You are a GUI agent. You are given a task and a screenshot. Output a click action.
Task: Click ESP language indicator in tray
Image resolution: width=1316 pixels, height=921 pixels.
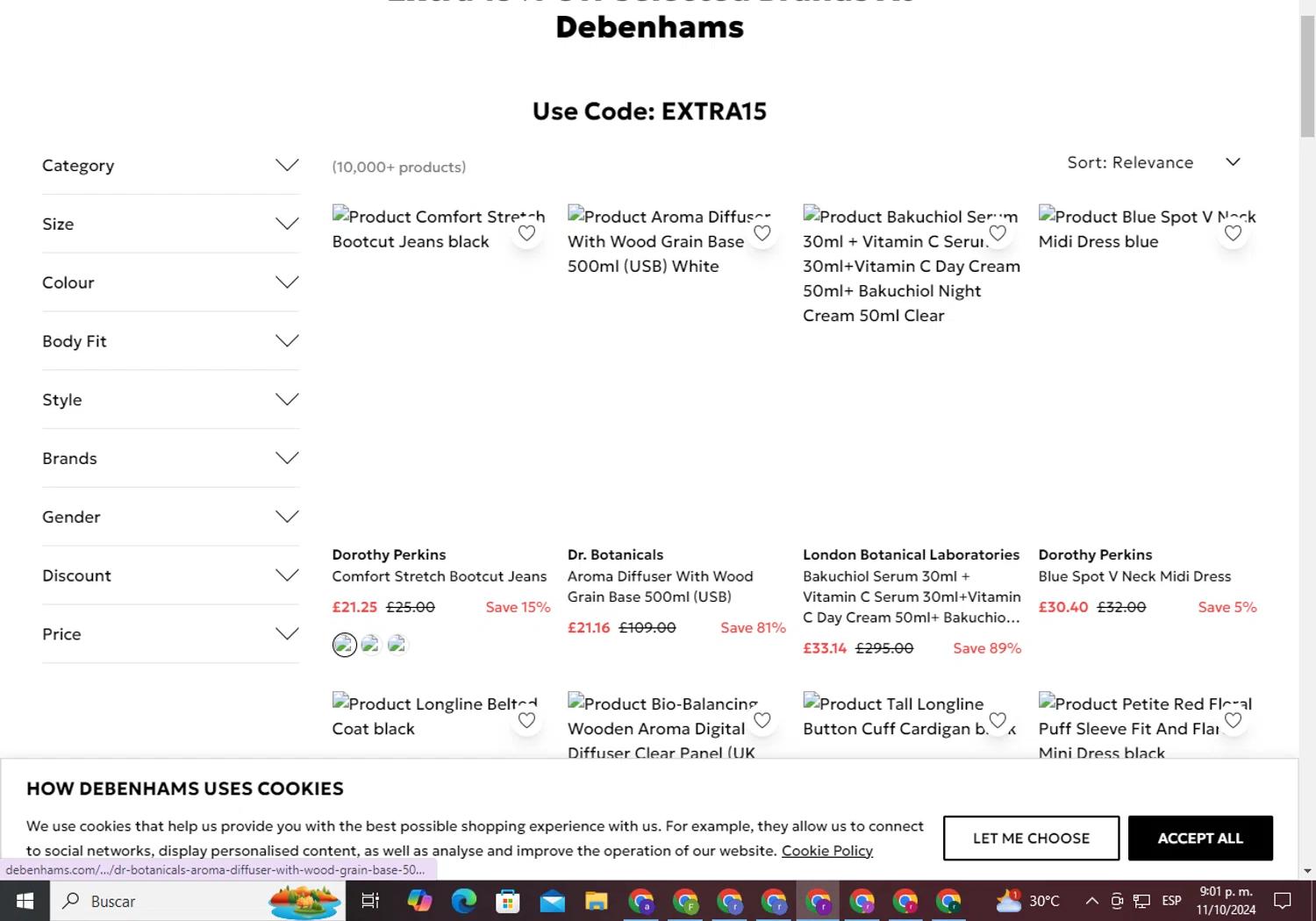[1171, 901]
